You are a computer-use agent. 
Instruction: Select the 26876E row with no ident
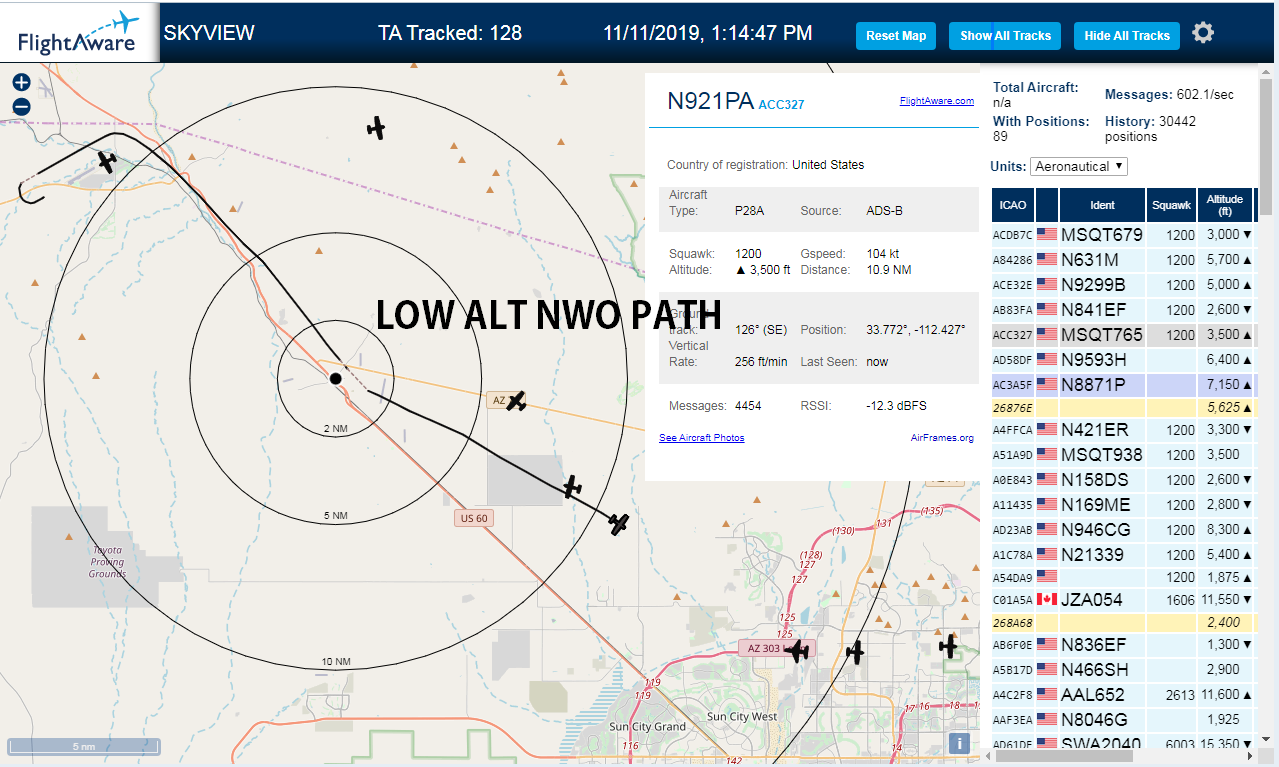coord(1123,408)
